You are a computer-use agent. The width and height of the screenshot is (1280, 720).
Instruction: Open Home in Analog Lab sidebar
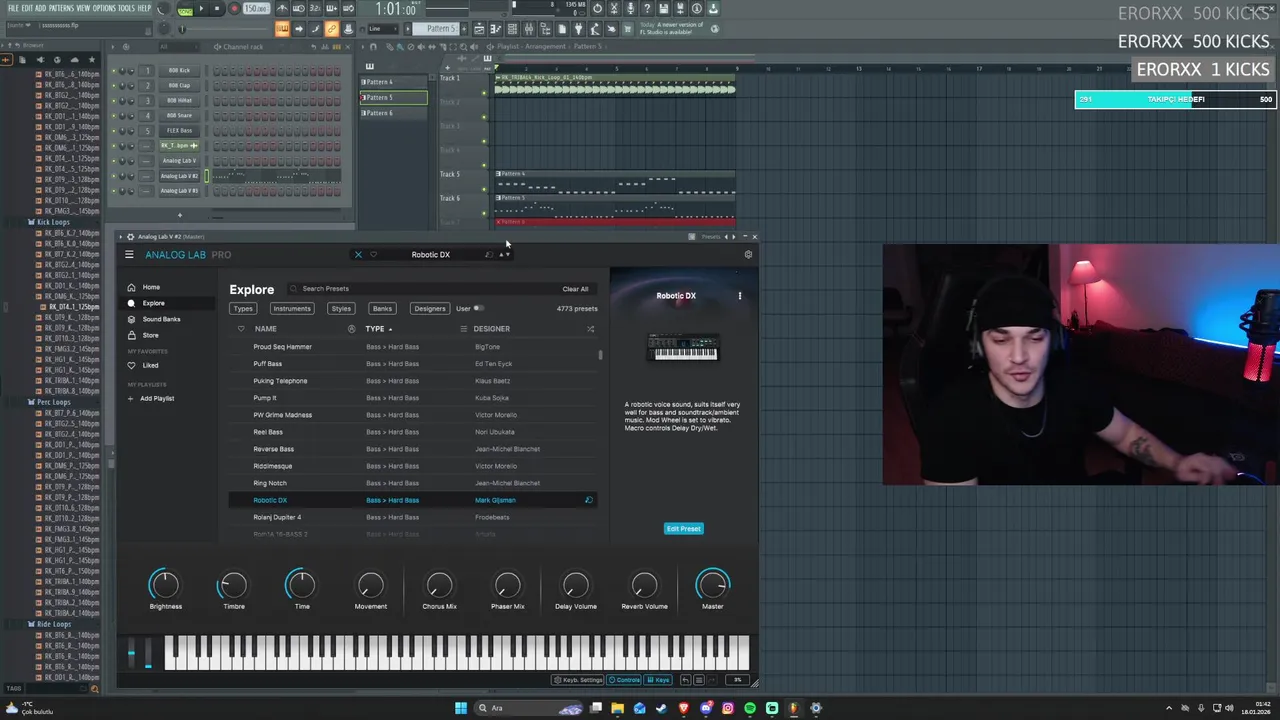(150, 287)
